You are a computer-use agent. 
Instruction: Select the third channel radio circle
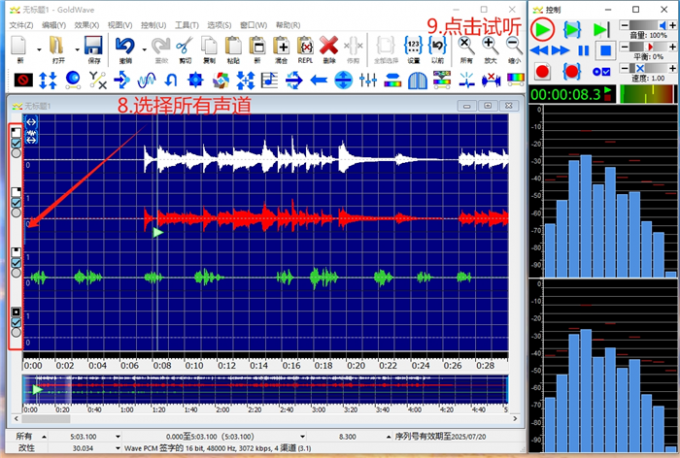pos(16,273)
